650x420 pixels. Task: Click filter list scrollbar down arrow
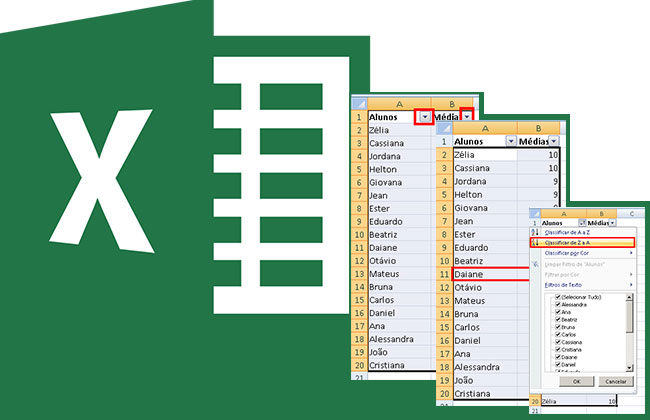point(629,368)
